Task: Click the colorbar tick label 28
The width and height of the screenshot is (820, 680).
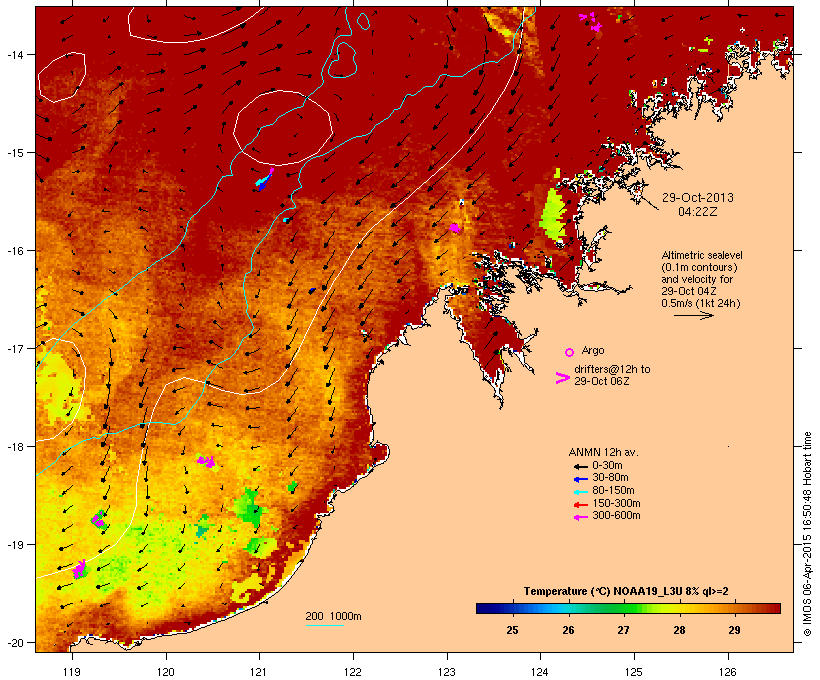Action: tap(679, 630)
